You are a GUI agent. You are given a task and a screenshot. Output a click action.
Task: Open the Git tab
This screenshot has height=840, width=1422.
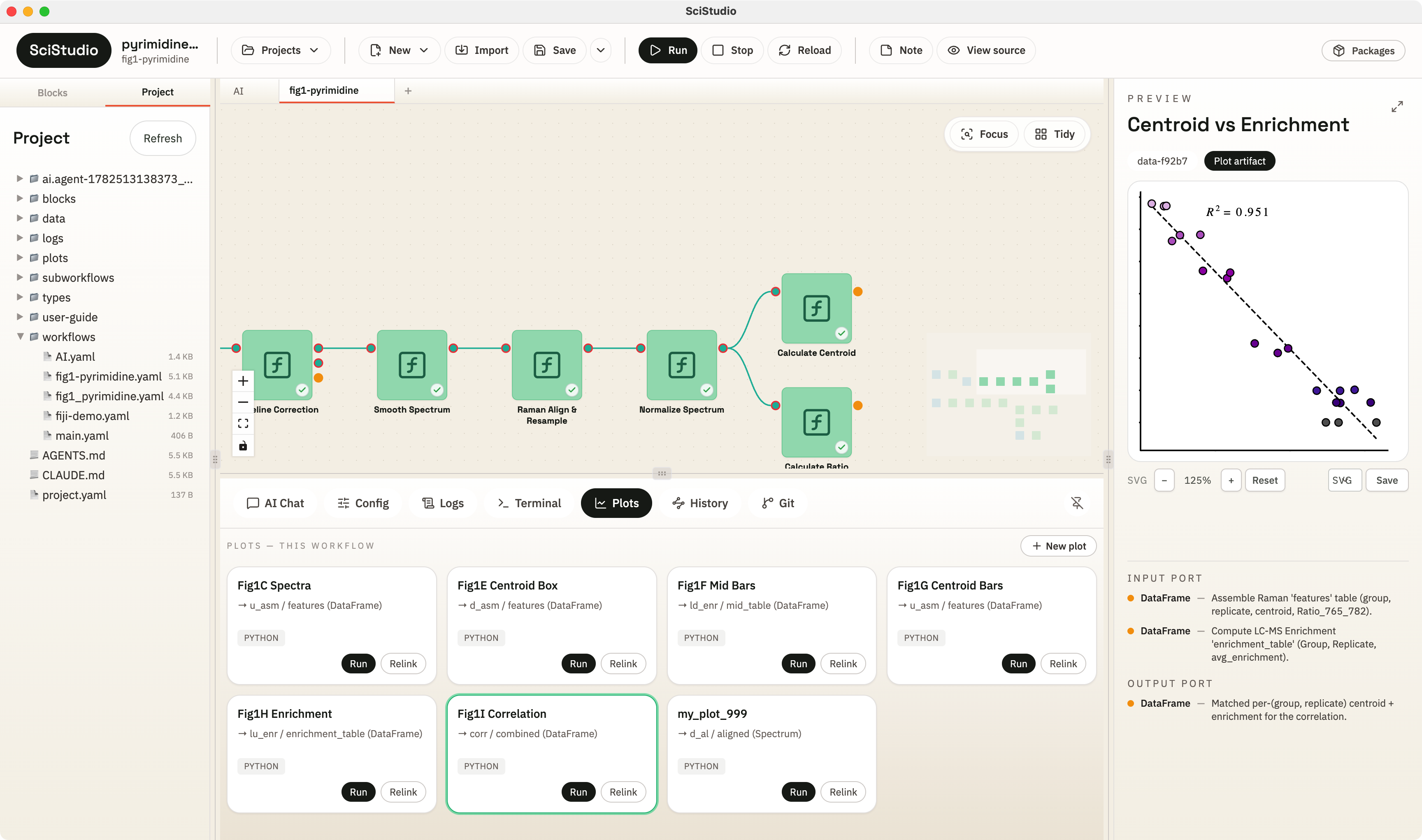click(778, 503)
